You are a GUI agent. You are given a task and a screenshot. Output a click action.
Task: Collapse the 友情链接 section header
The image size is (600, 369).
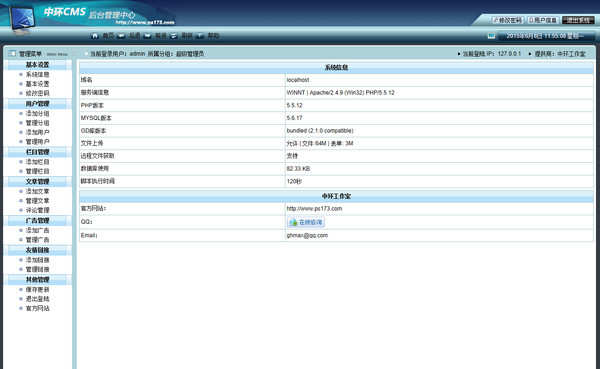click(x=38, y=250)
